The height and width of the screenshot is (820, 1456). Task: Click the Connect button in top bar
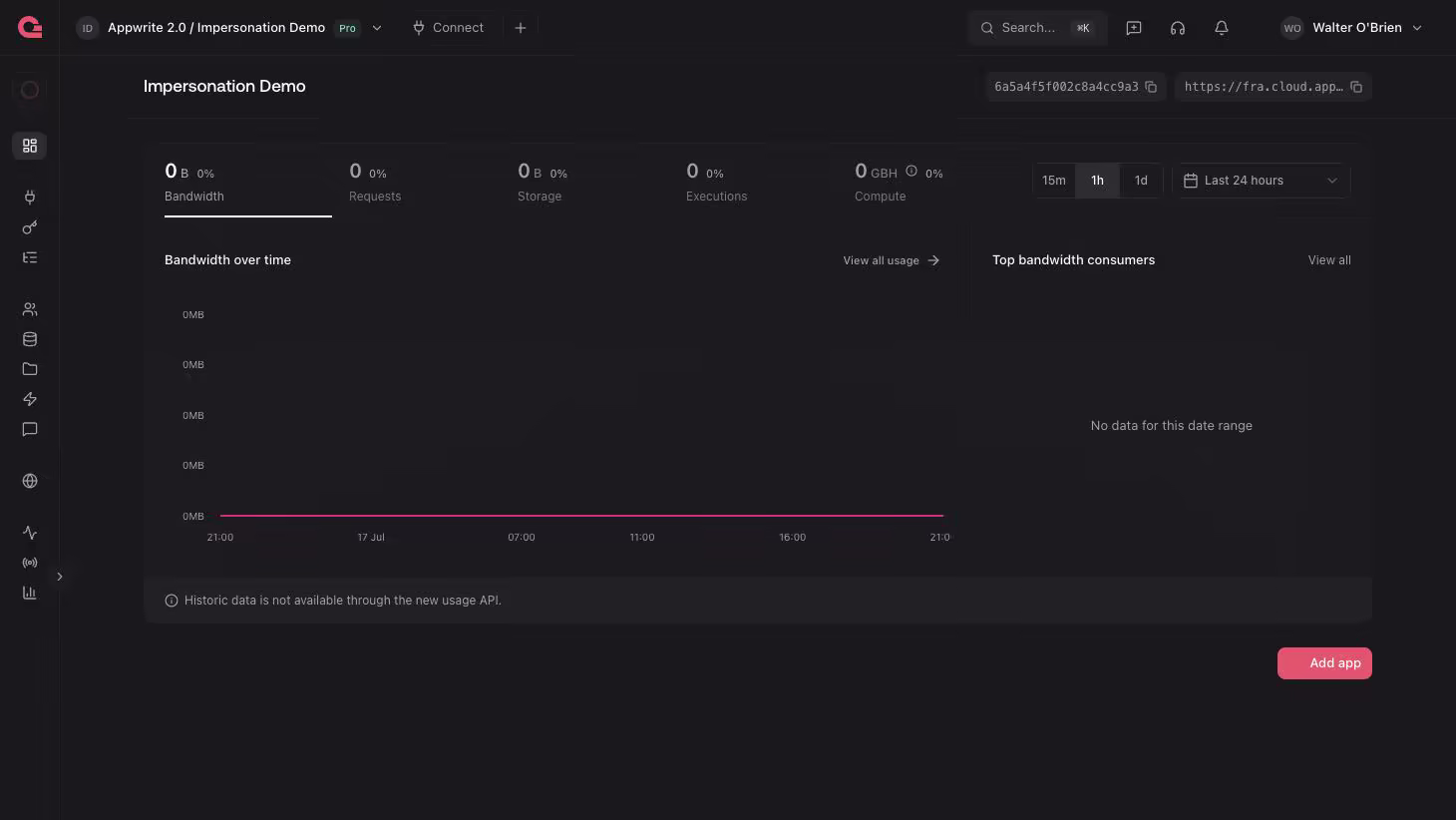[448, 28]
